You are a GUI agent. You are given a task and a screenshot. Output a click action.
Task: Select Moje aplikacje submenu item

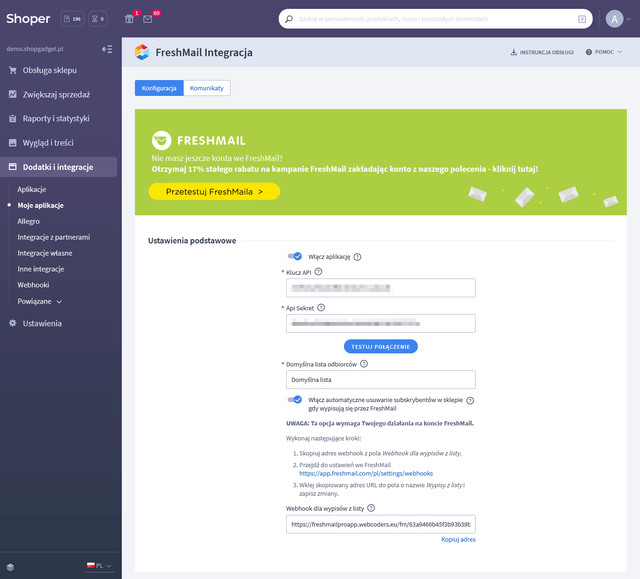tap(40, 205)
